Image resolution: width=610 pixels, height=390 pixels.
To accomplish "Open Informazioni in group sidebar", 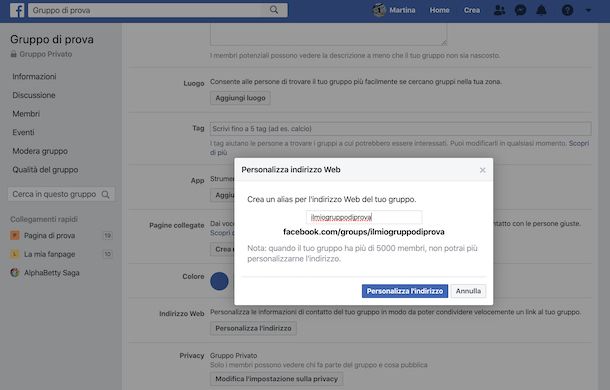I will [x=34, y=76].
